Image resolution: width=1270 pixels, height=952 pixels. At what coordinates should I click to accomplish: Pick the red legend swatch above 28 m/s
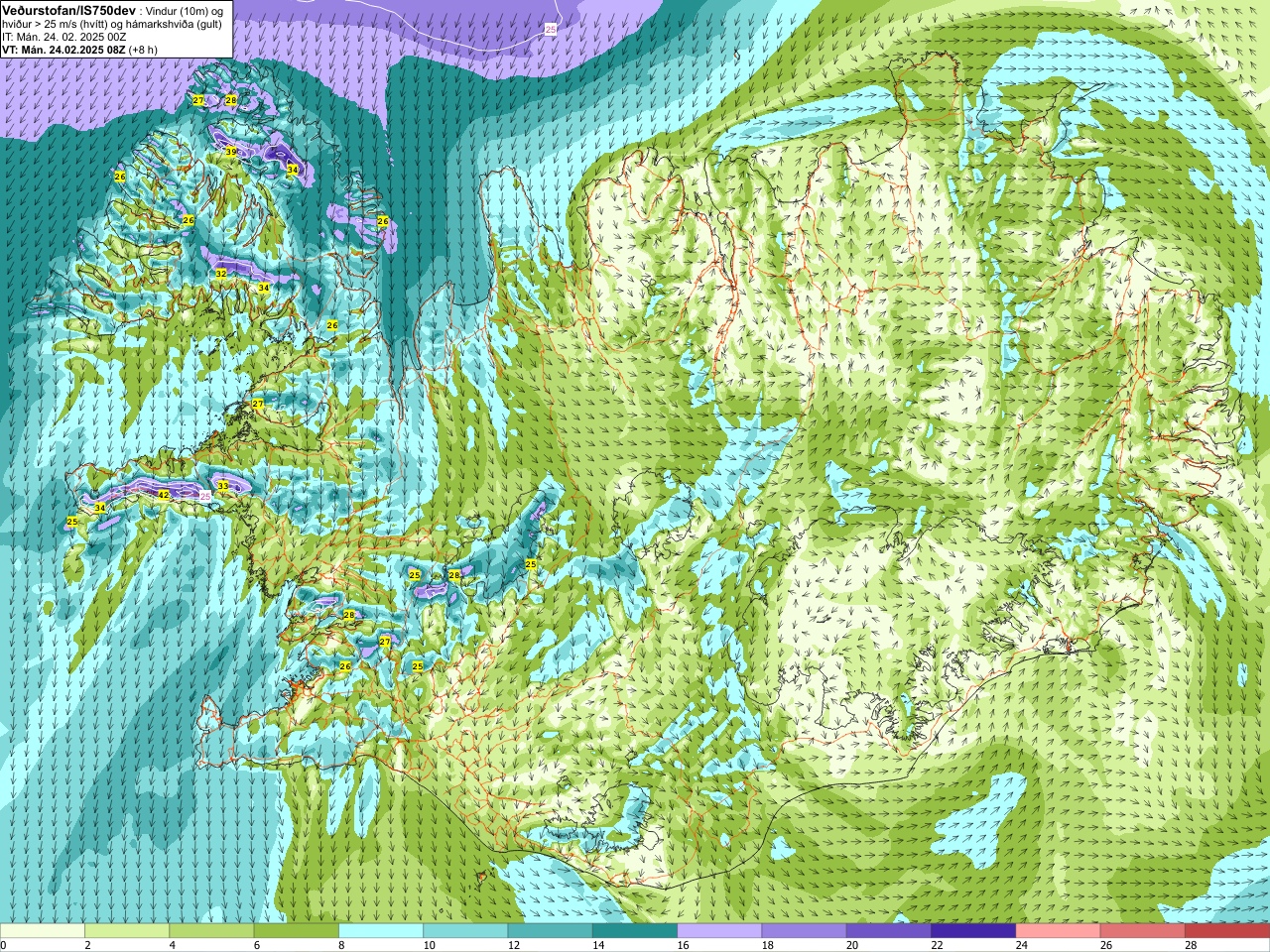pos(1227,930)
